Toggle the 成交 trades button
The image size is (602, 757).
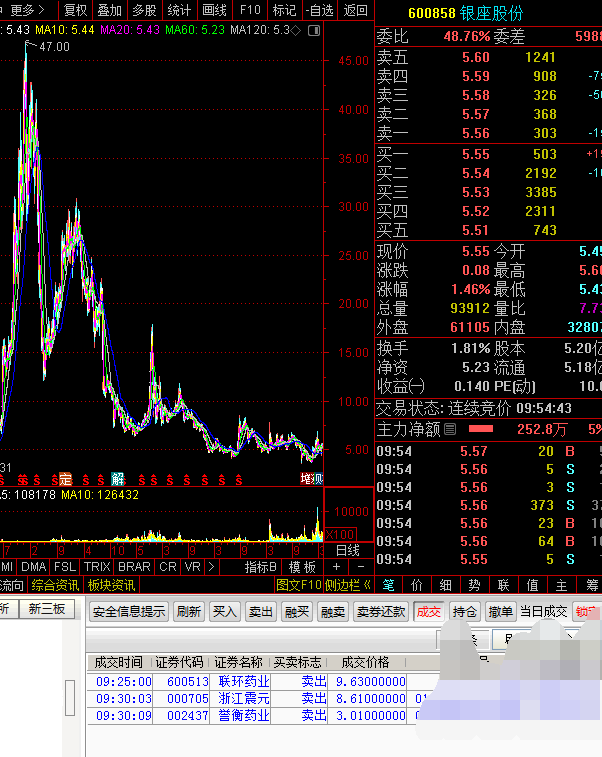click(x=429, y=612)
